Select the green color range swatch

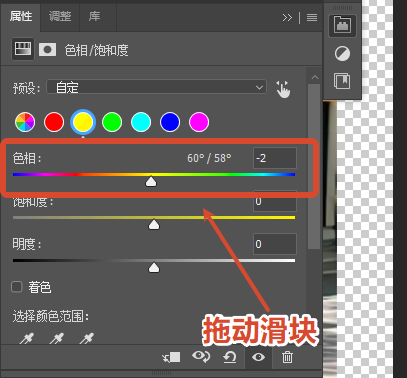pyautogui.click(x=112, y=122)
